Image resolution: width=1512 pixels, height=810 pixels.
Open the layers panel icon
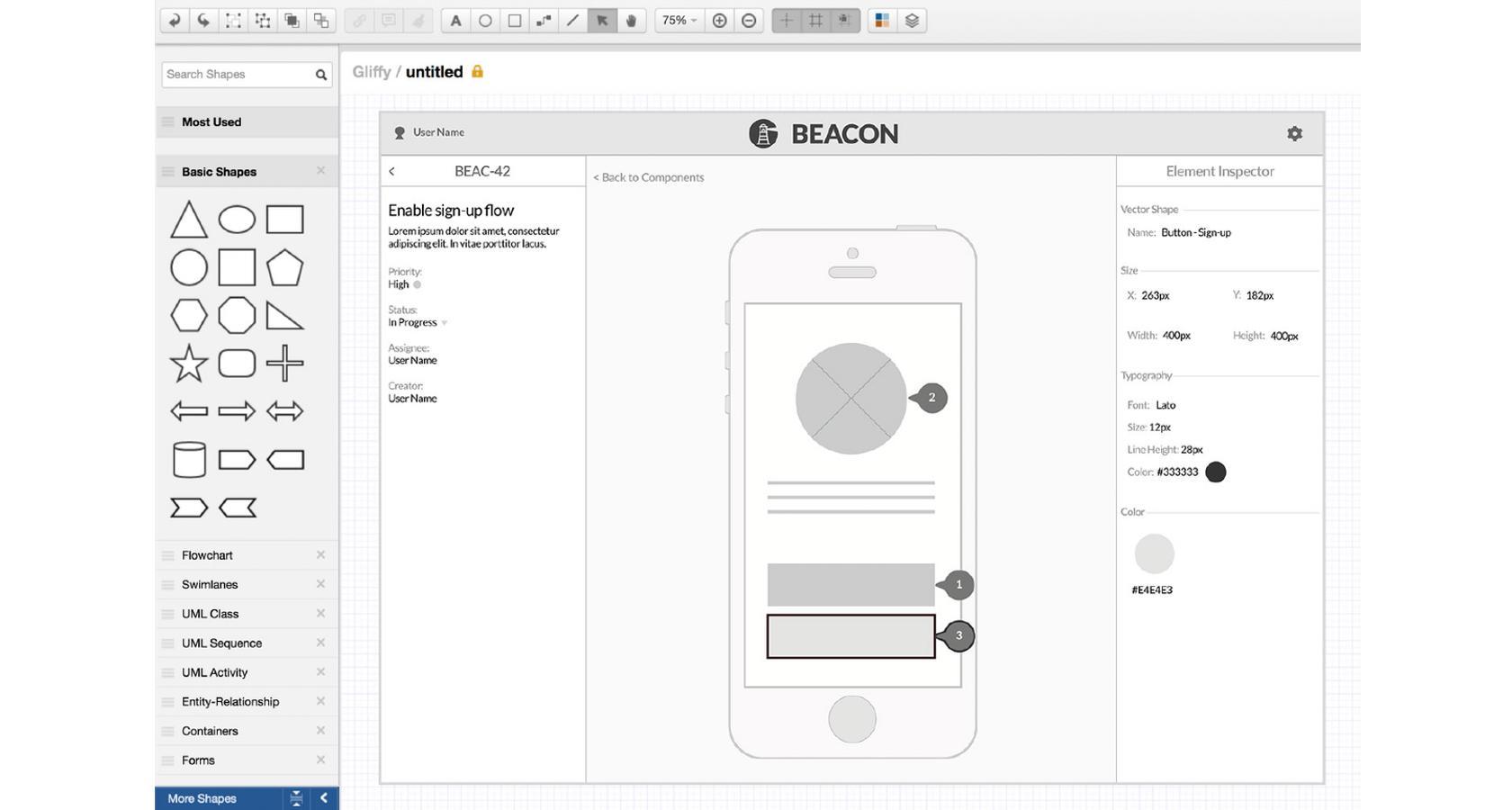(912, 21)
